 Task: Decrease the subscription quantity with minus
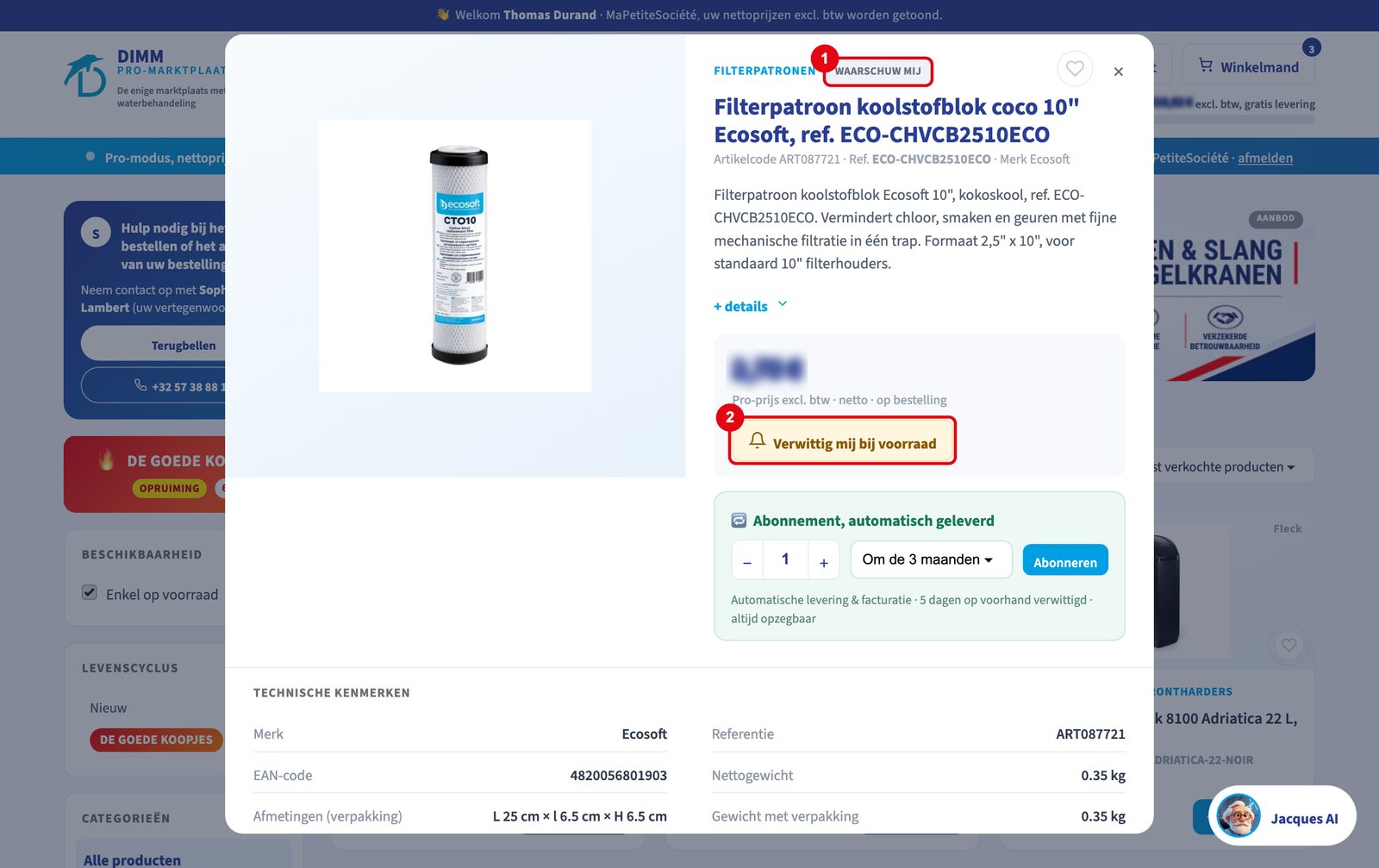click(747, 562)
